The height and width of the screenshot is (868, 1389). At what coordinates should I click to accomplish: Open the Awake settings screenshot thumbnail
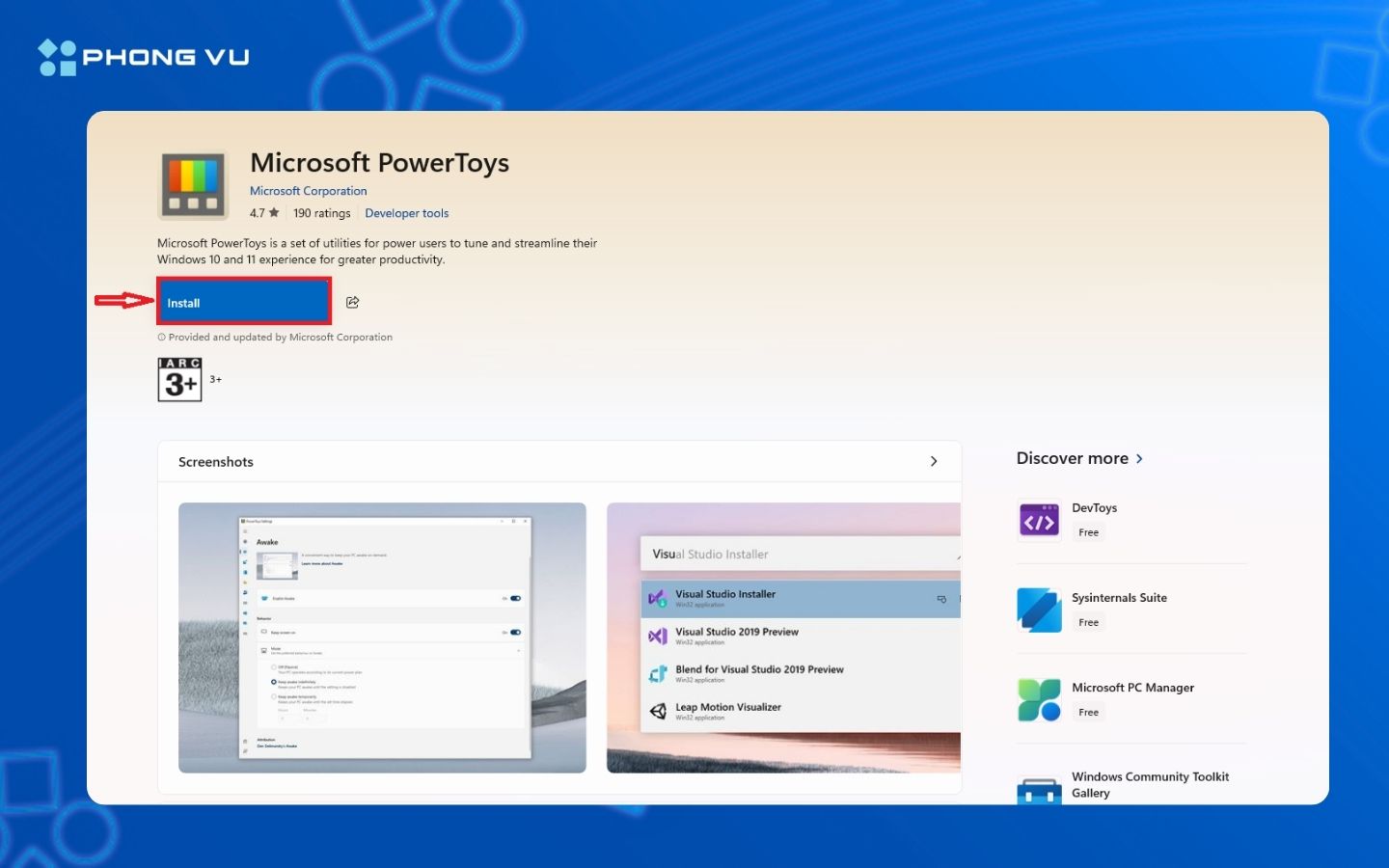pyautogui.click(x=382, y=637)
